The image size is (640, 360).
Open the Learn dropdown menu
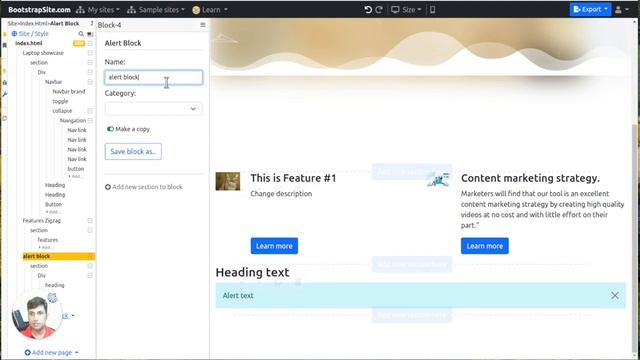[210, 9]
